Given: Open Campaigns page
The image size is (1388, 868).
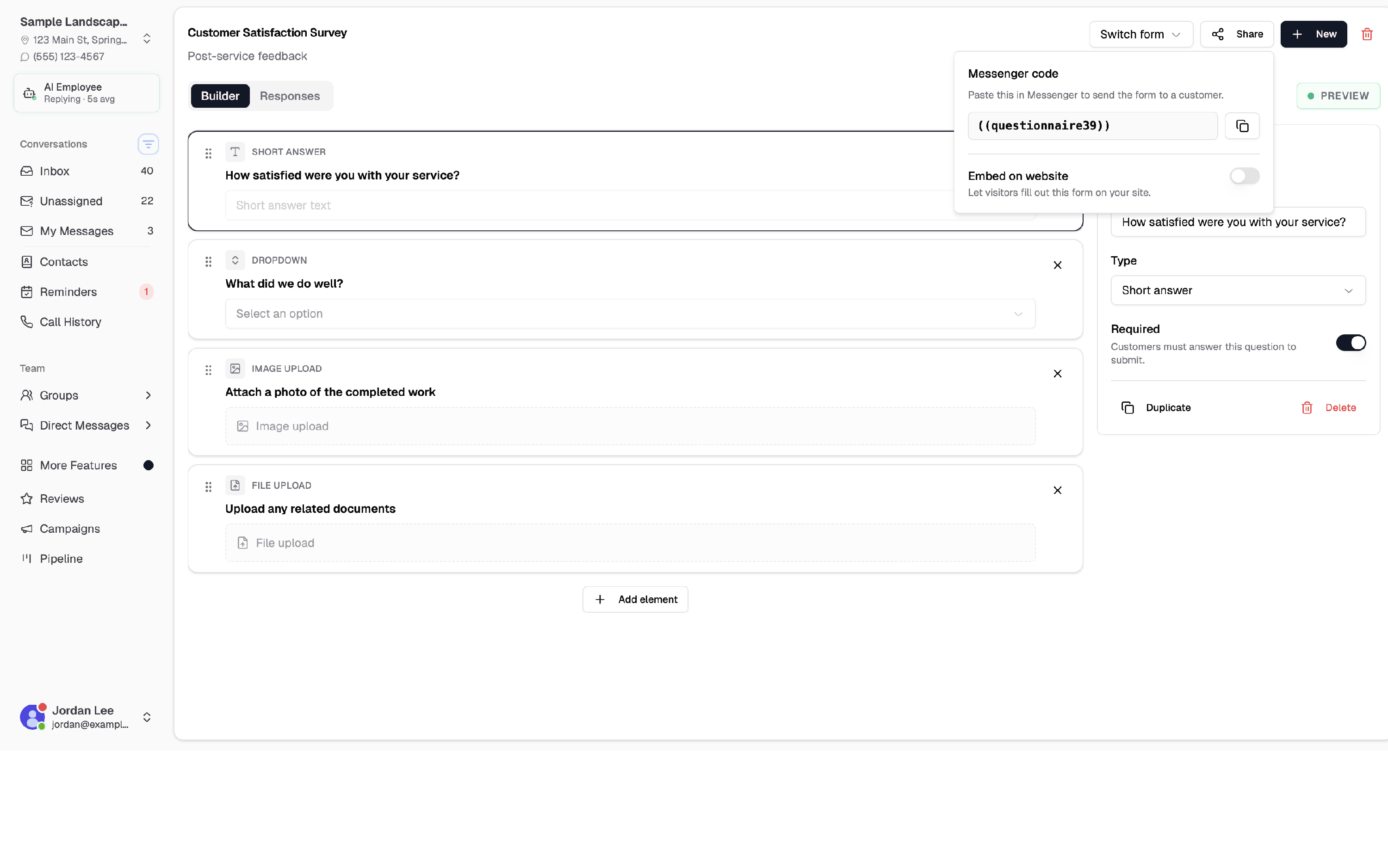Looking at the screenshot, I should 87,529.
